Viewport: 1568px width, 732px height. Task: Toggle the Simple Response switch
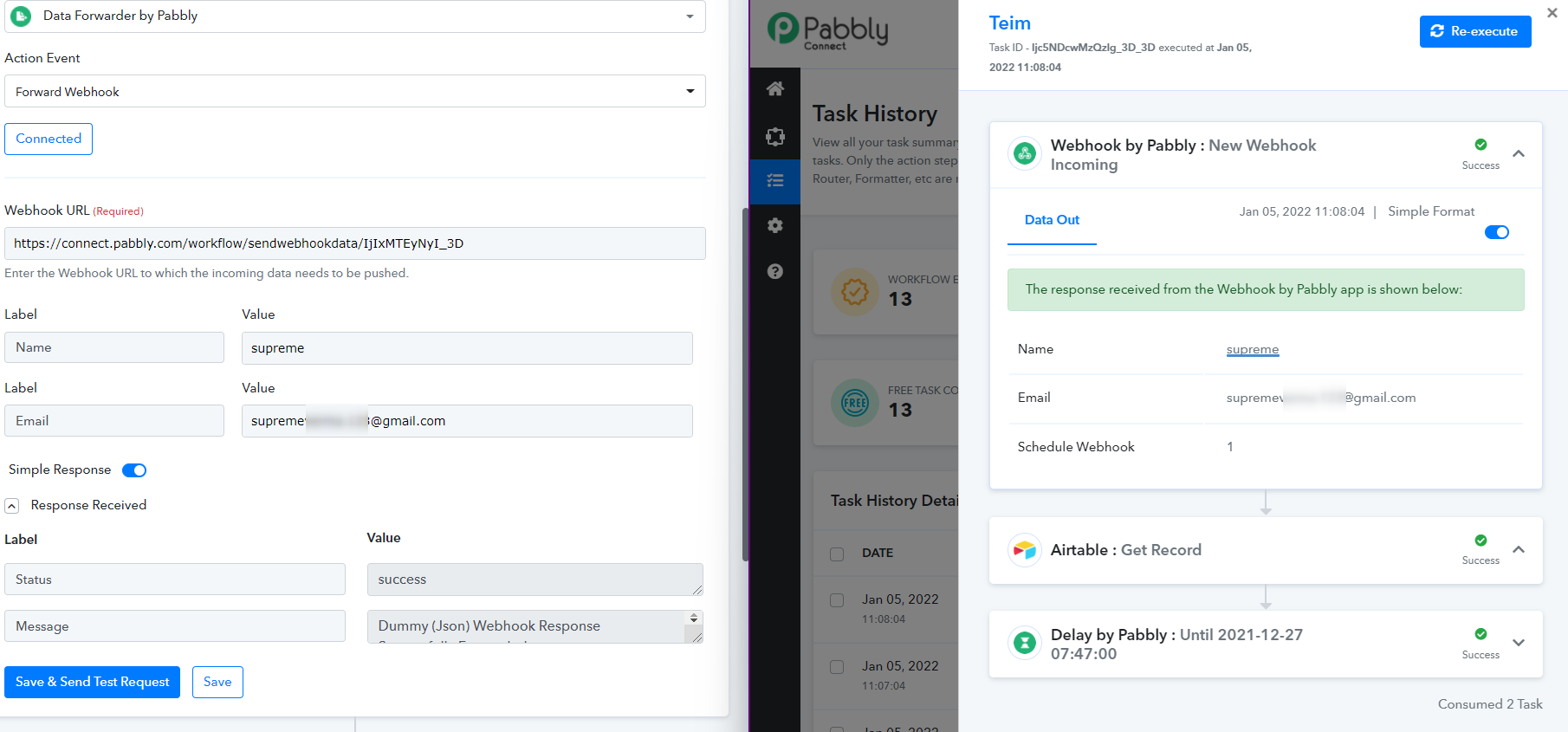tap(134, 470)
